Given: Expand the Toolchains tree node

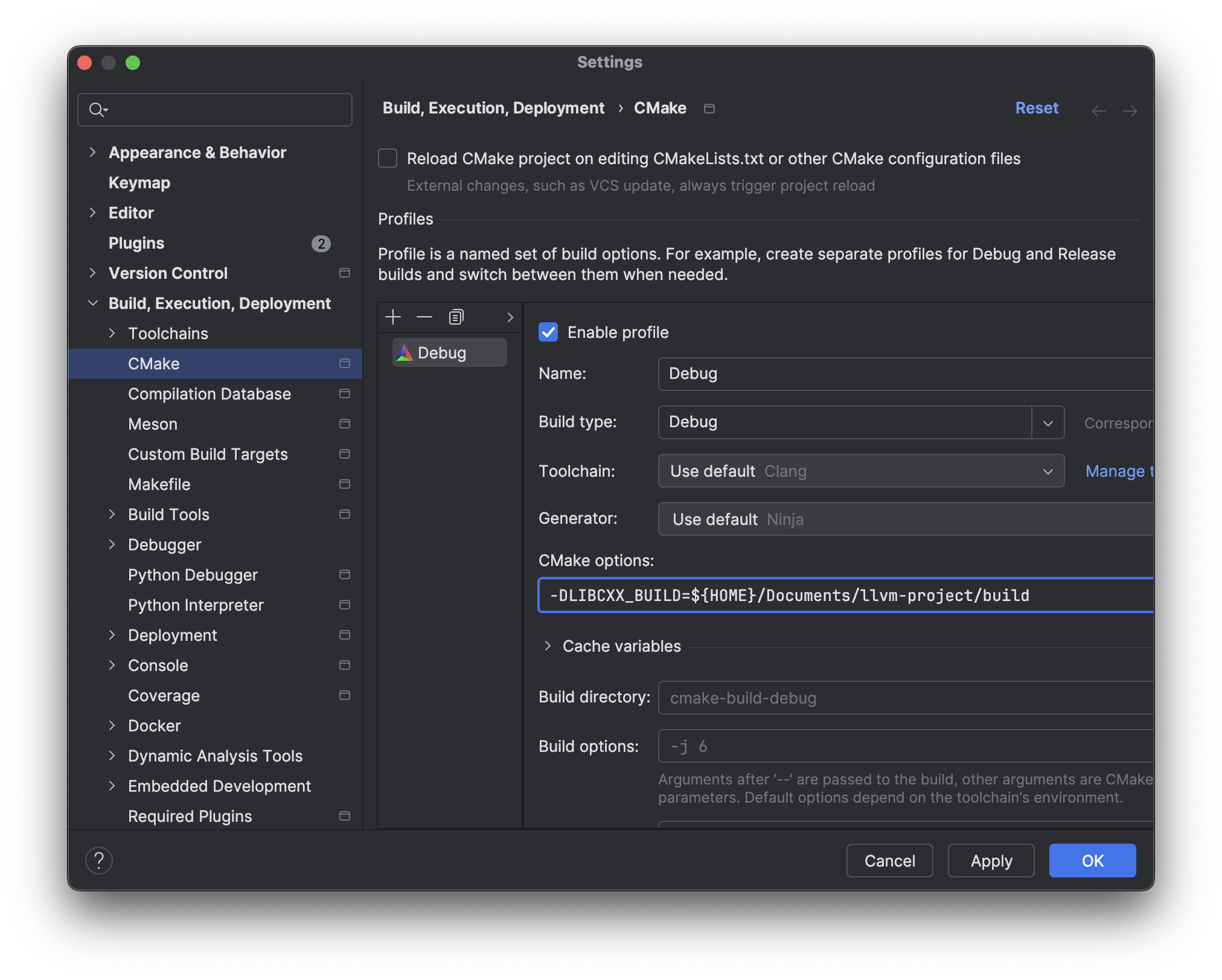Looking at the screenshot, I should [112, 333].
